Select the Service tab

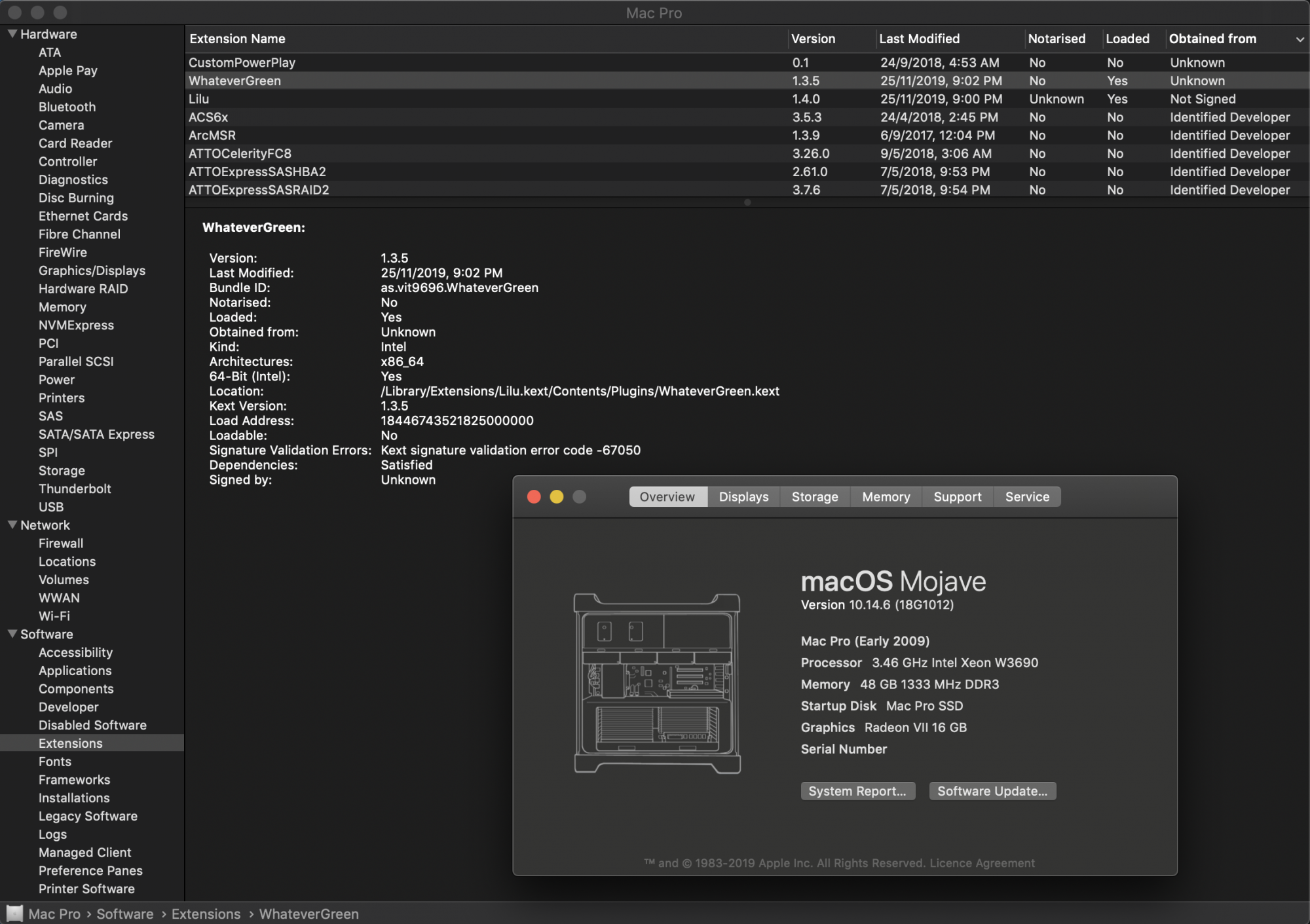[1027, 496]
